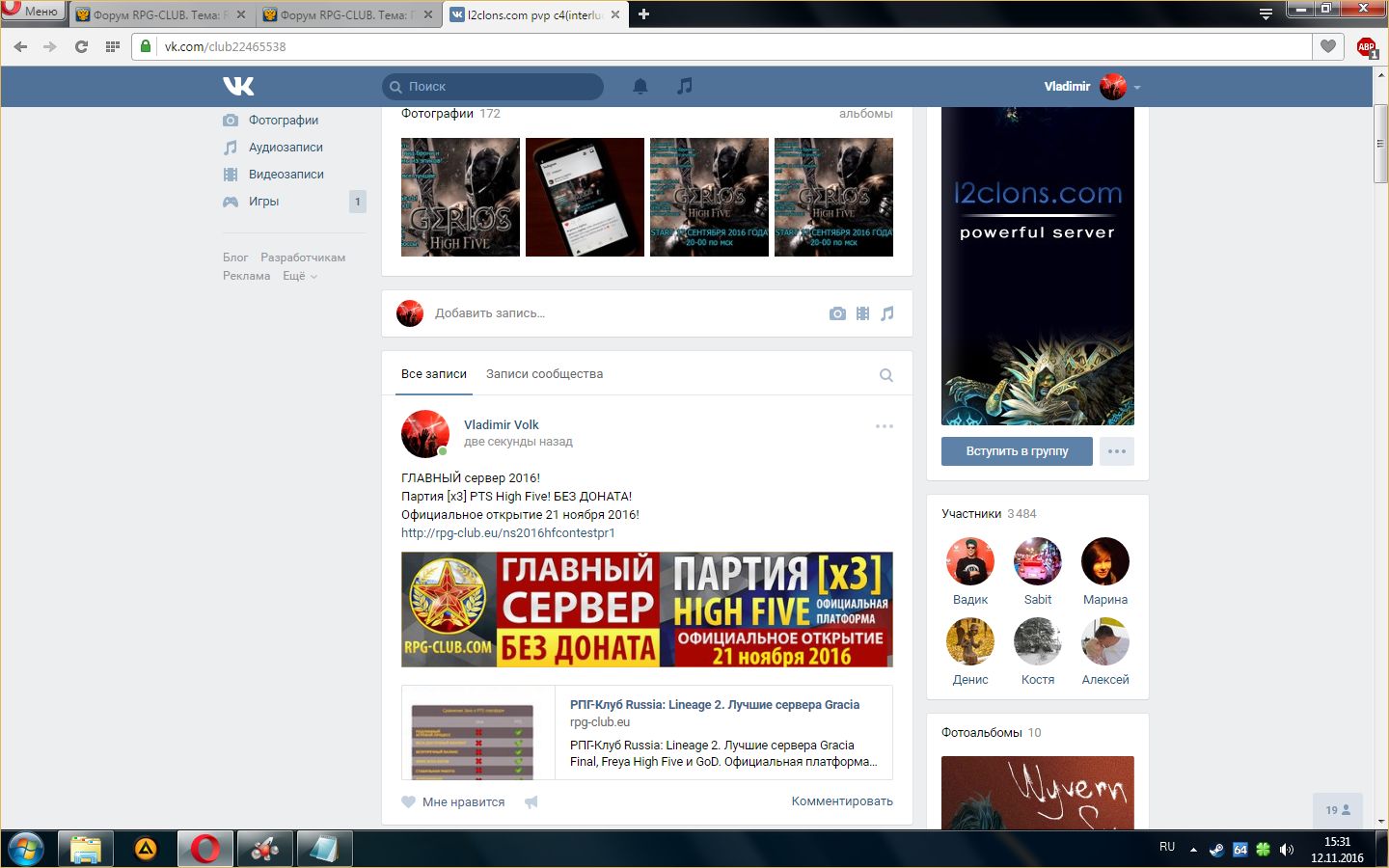Click the address bar showing vk.com/club22465538
The width and height of the screenshot is (1389, 868).
click(x=722, y=46)
